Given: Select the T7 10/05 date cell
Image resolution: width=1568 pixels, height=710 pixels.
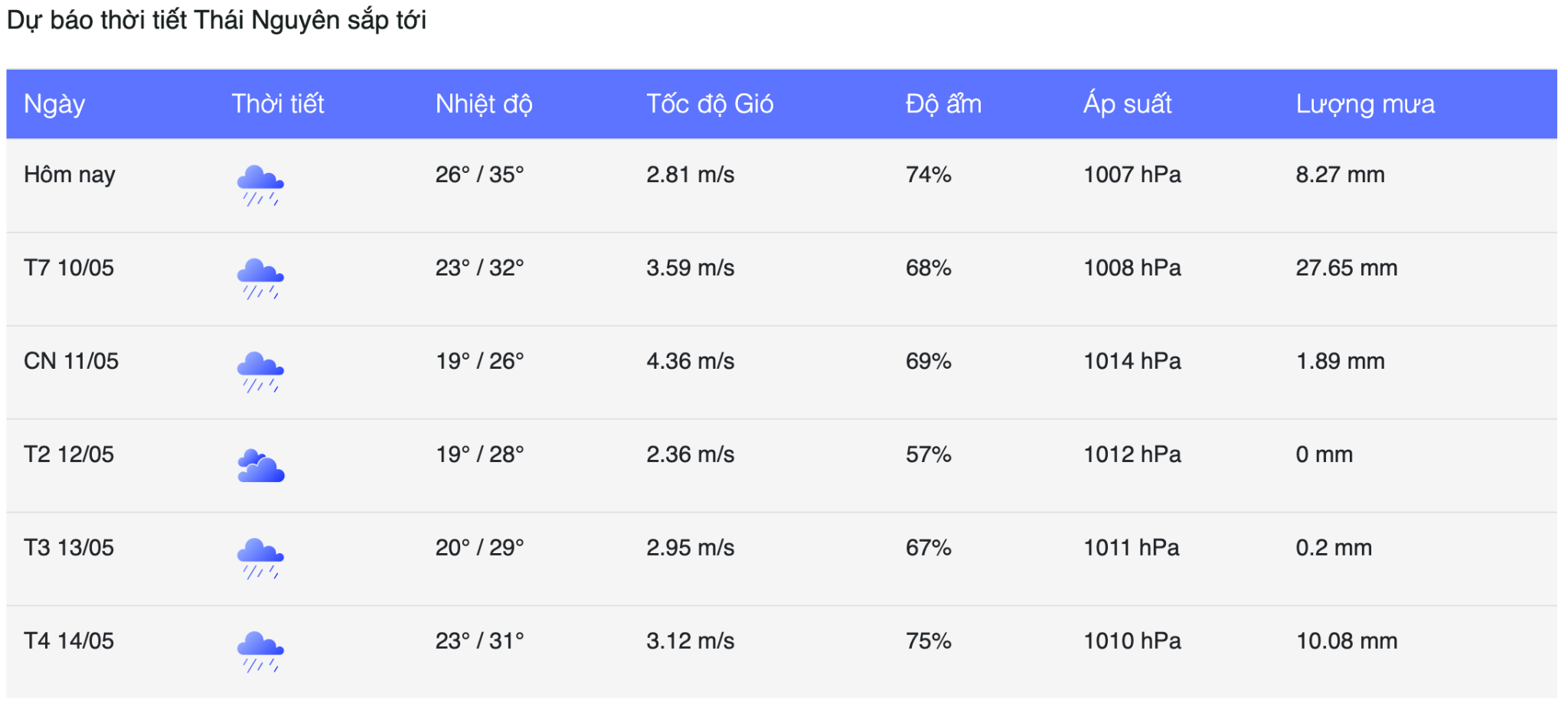Looking at the screenshot, I should pos(69,268).
